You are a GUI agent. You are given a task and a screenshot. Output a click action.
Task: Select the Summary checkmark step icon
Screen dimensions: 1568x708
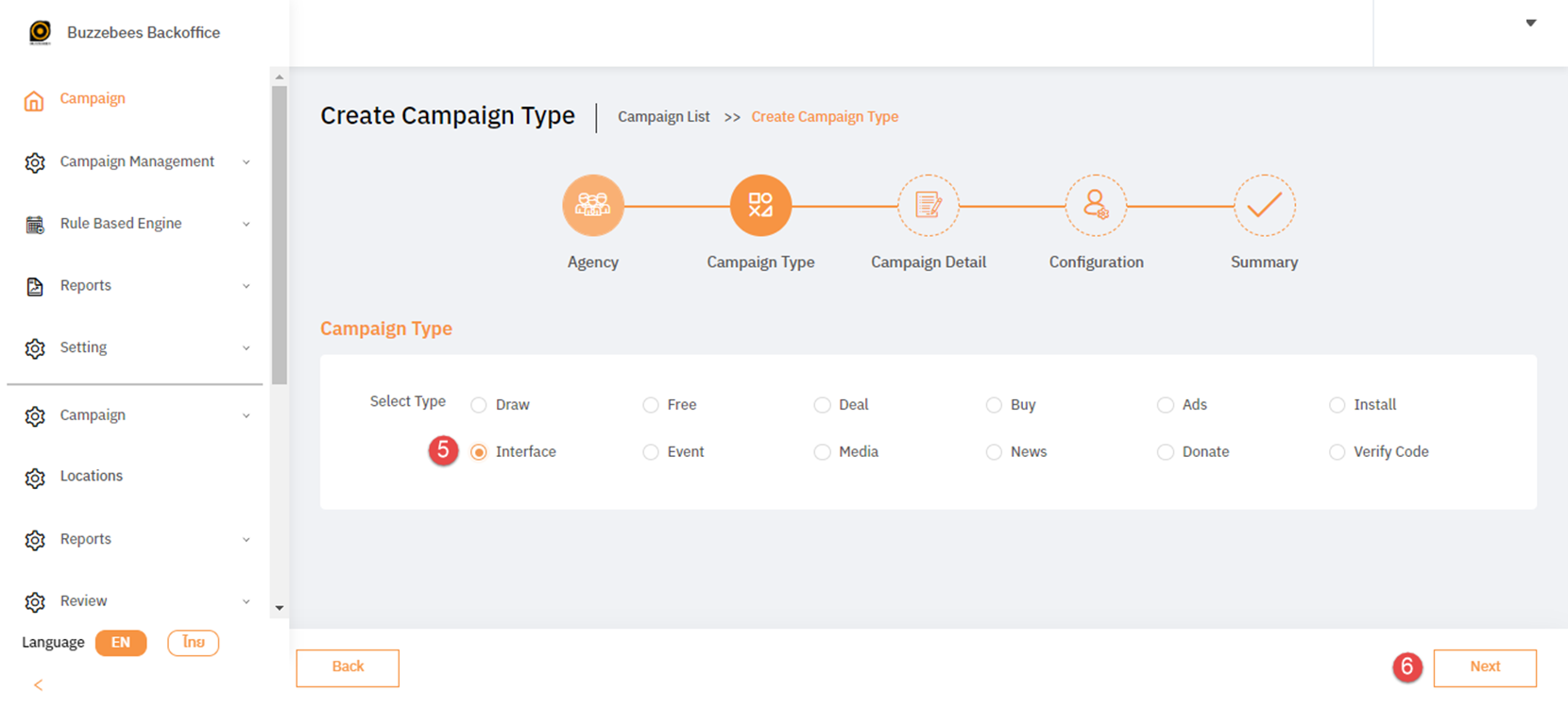(1264, 205)
